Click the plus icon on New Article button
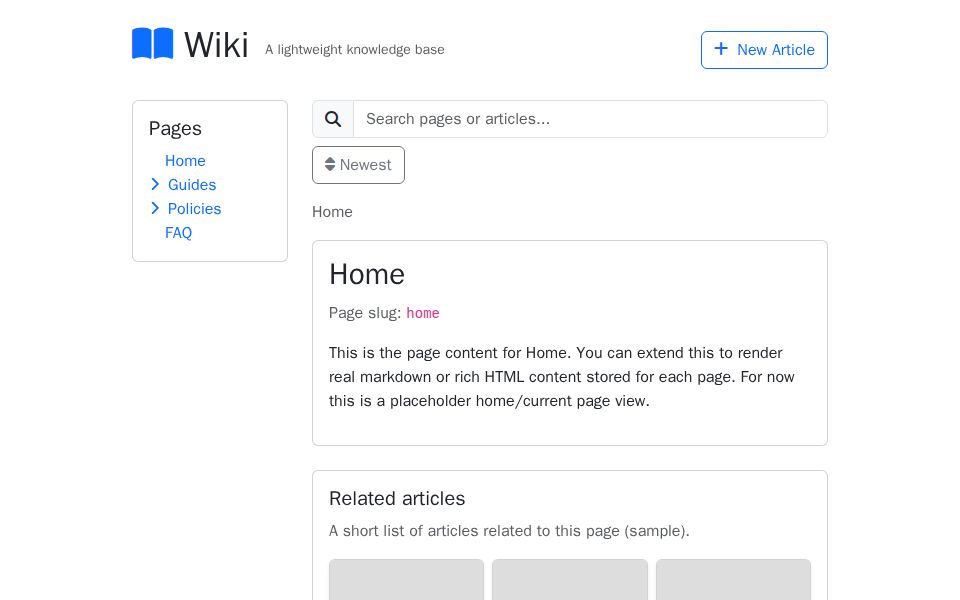Image resolution: width=960 pixels, height=600 pixels. (721, 48)
